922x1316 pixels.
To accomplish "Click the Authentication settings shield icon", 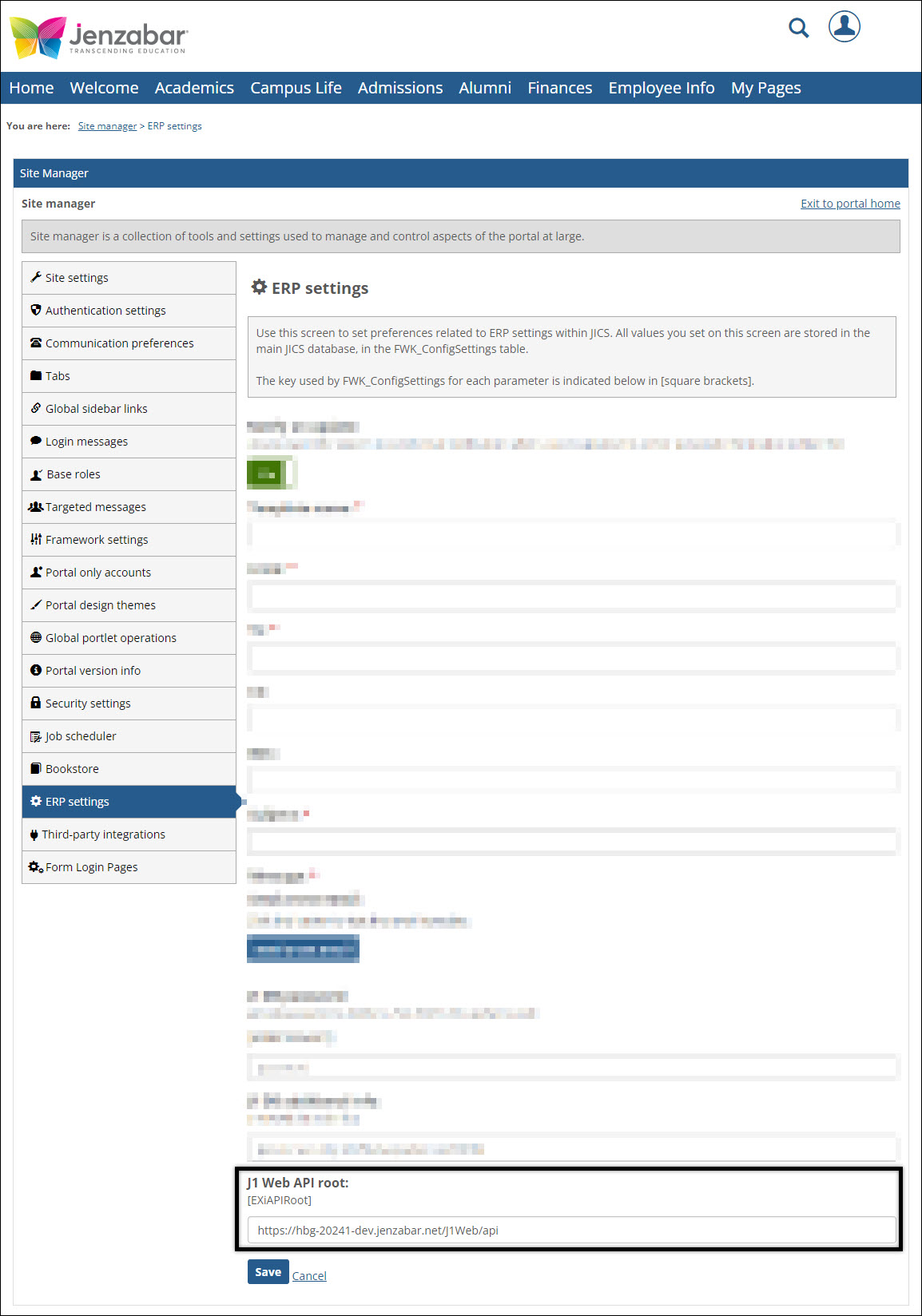I will click(x=36, y=310).
